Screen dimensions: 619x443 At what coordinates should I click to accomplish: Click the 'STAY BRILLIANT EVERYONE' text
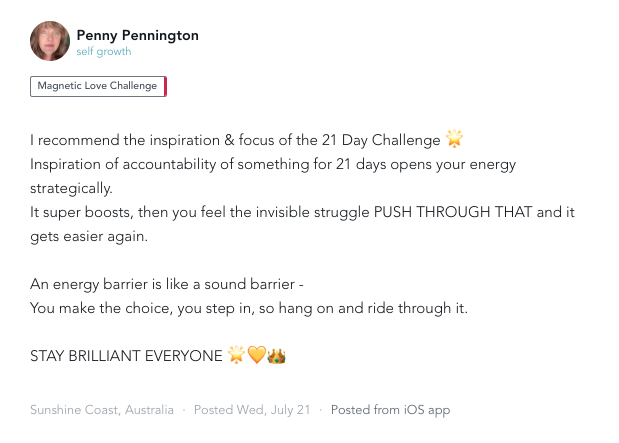tap(126, 356)
